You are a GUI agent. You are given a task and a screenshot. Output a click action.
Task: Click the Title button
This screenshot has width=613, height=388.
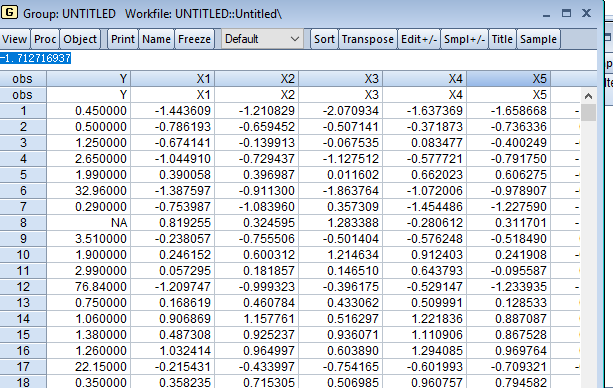(502, 39)
